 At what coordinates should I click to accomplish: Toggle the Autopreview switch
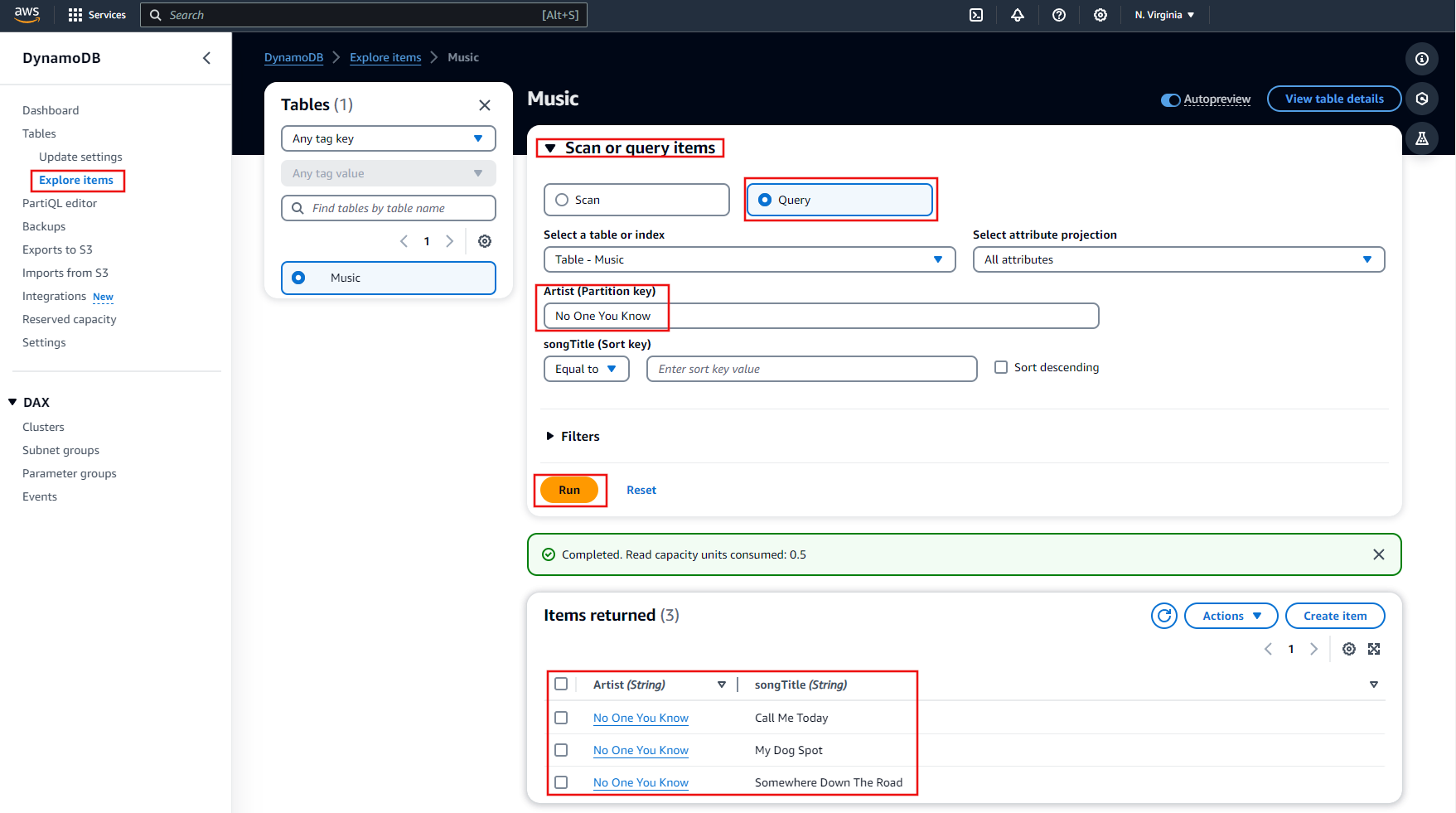click(1170, 99)
